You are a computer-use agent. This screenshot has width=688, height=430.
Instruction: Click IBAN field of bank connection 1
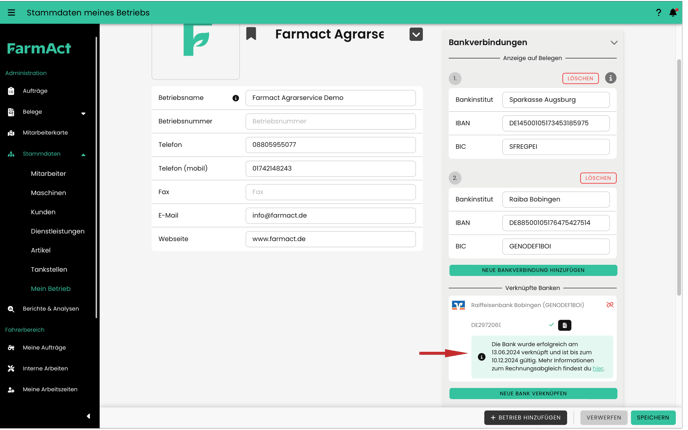click(x=555, y=124)
